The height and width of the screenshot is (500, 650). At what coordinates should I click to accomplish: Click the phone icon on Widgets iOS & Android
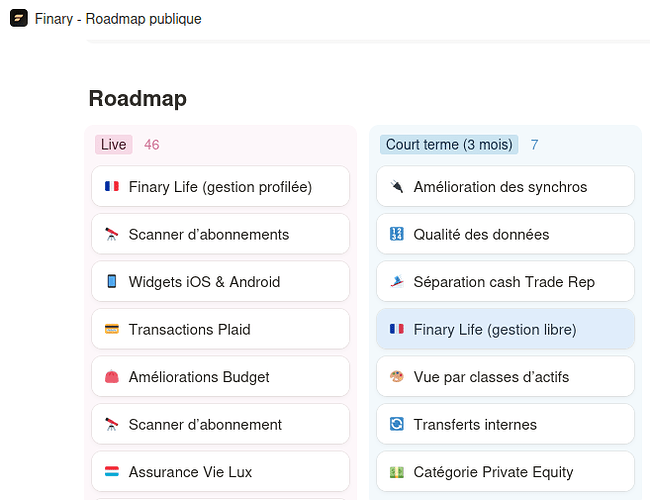click(111, 282)
